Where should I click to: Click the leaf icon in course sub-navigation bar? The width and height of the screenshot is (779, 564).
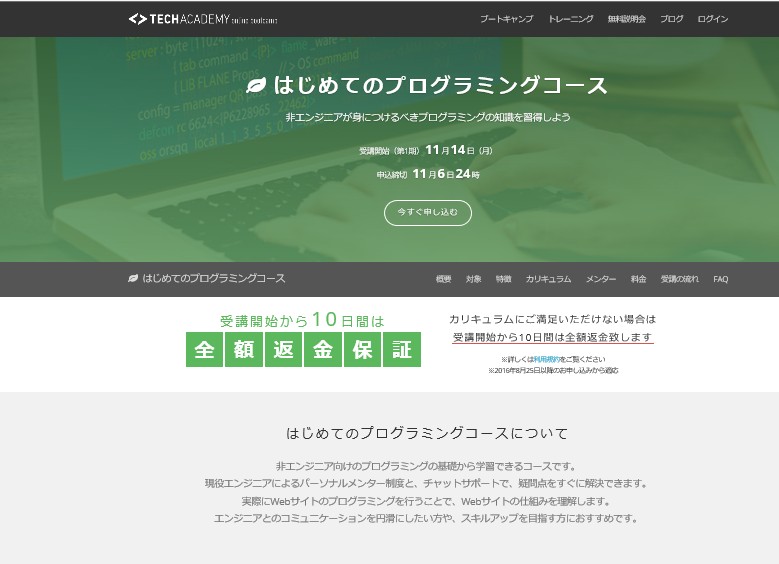[133, 278]
